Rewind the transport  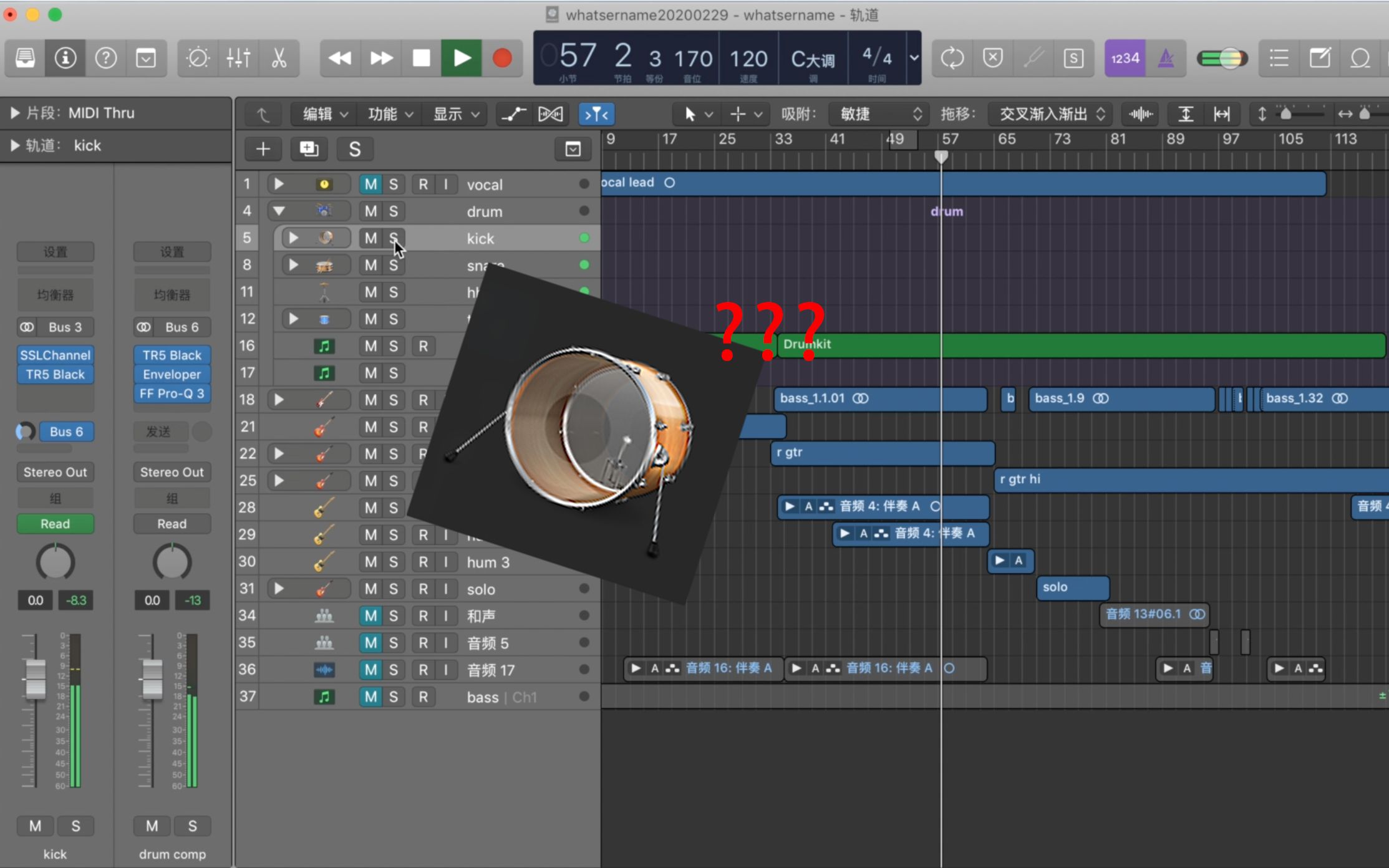[340, 58]
